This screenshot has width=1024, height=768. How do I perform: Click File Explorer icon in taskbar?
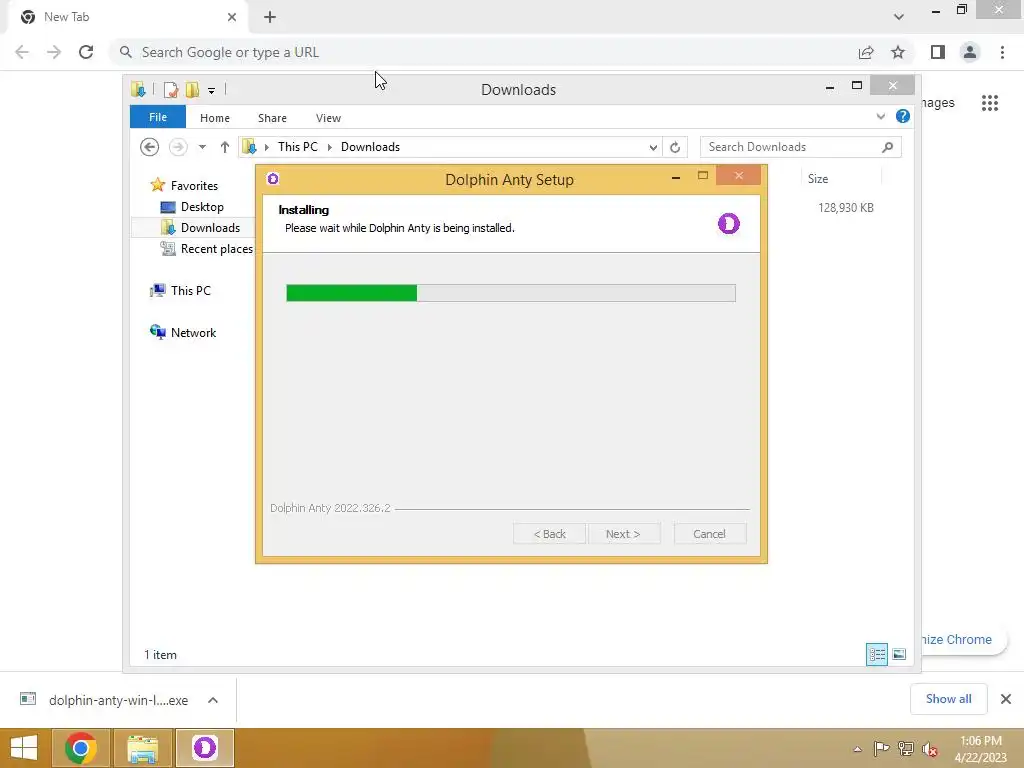point(142,748)
